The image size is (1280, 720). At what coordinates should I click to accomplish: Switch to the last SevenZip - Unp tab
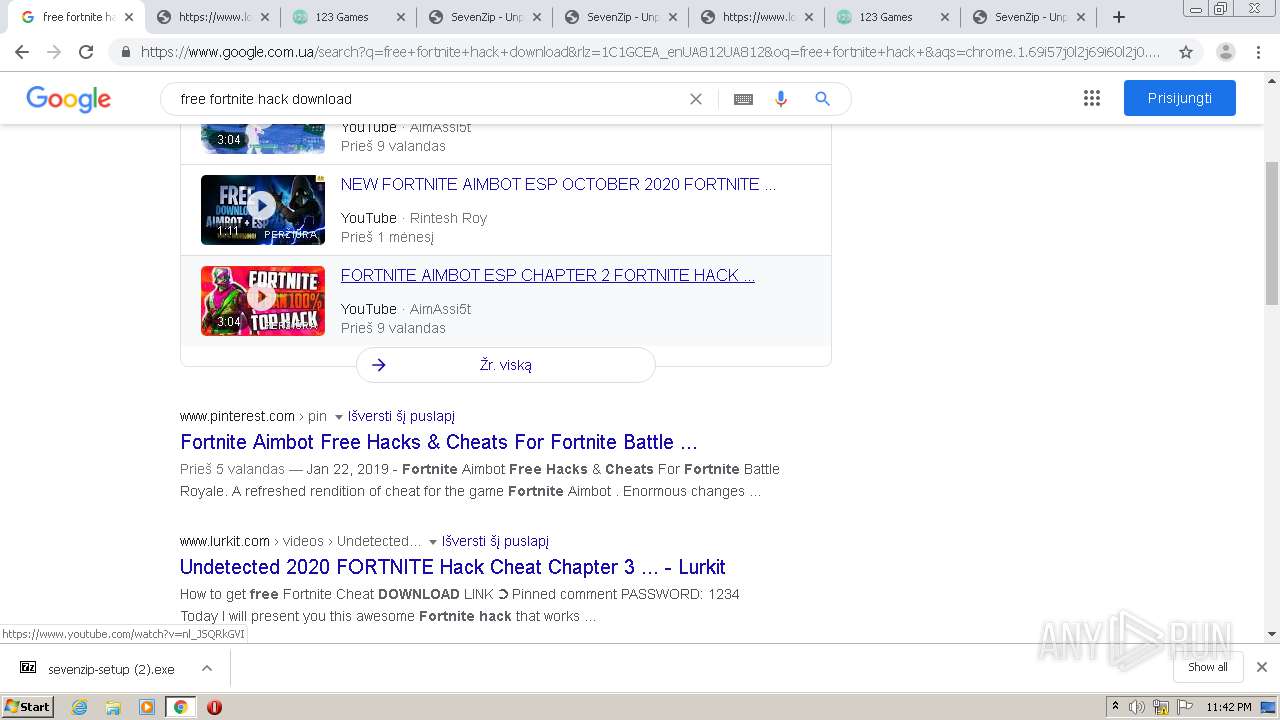pos(1030,17)
